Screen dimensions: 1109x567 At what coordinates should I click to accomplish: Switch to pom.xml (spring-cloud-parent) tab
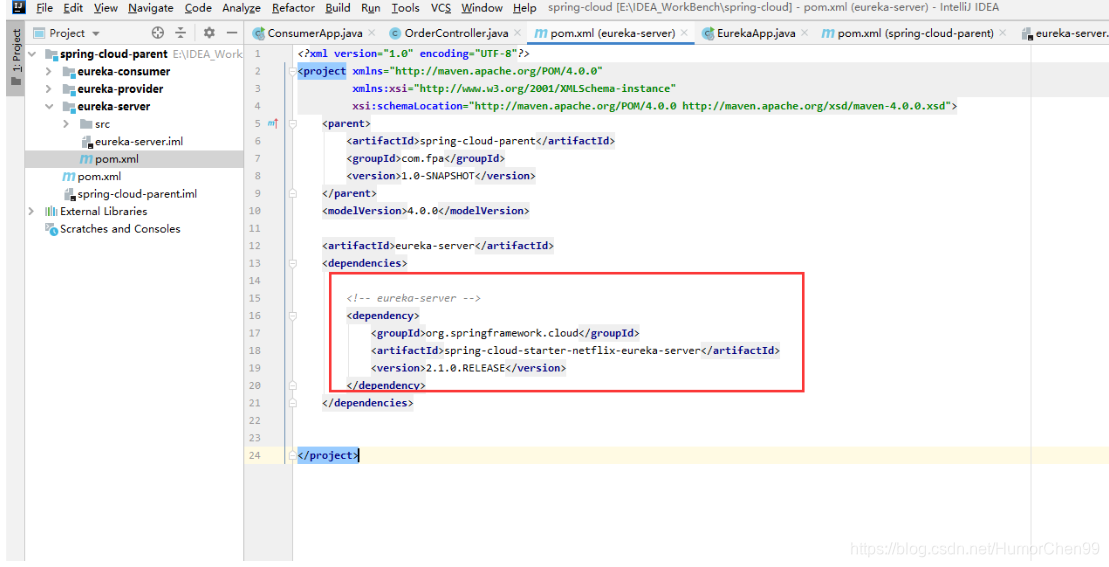click(x=915, y=33)
